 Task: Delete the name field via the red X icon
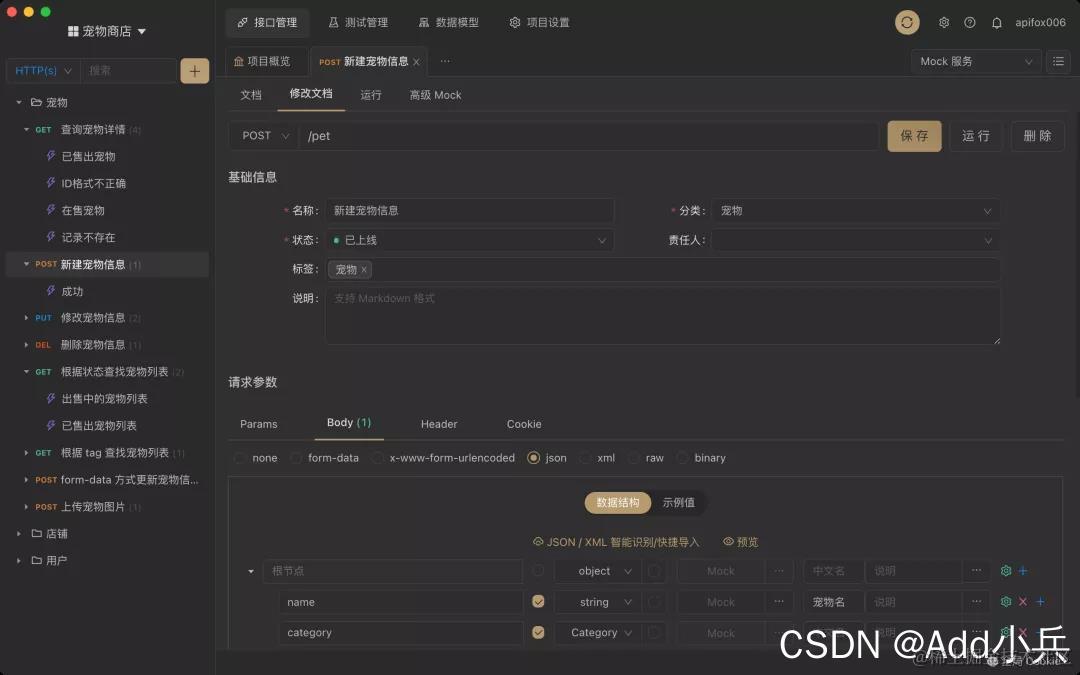[x=1023, y=601]
